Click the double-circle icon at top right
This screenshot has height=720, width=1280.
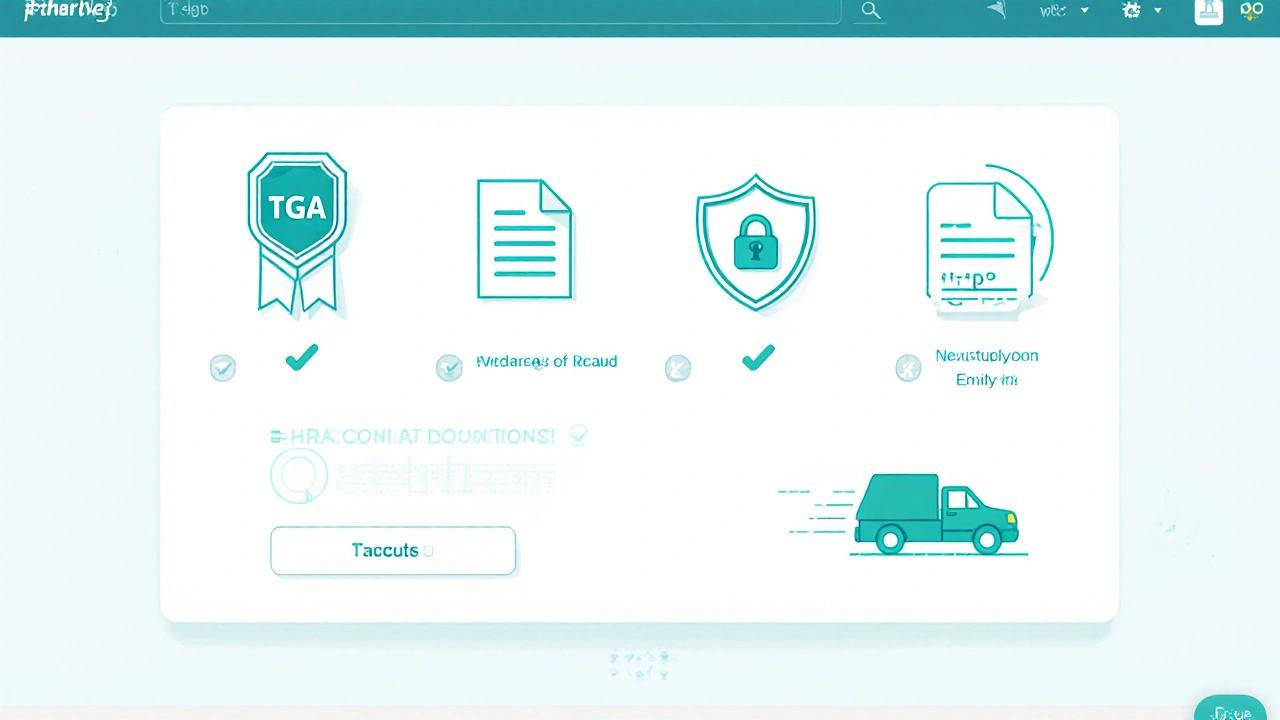[x=1252, y=10]
